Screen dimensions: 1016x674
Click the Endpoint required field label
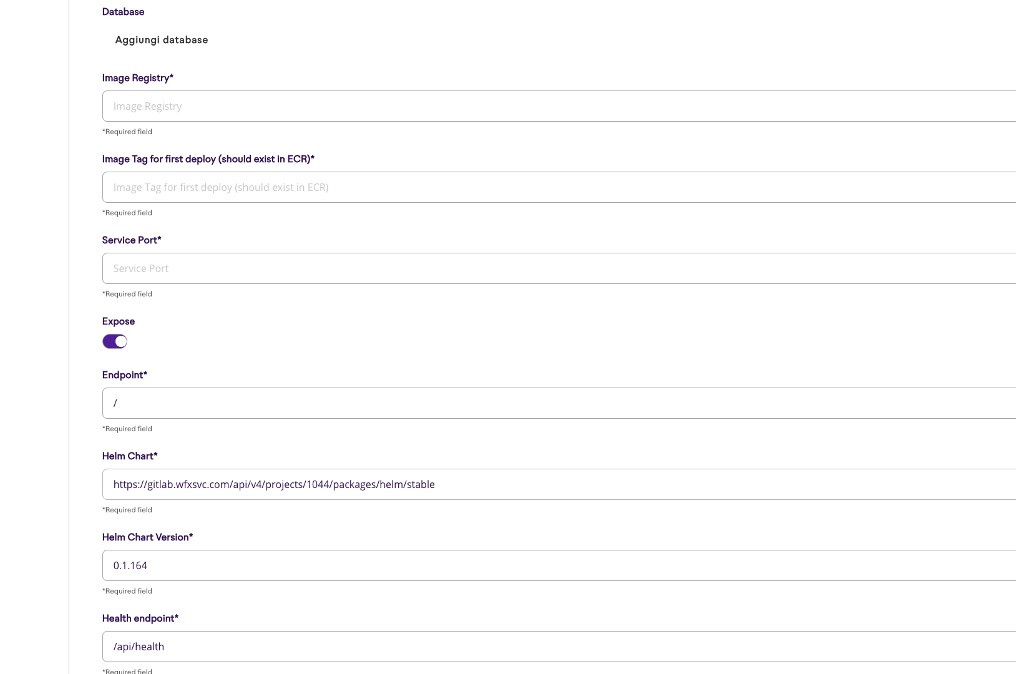(124, 374)
